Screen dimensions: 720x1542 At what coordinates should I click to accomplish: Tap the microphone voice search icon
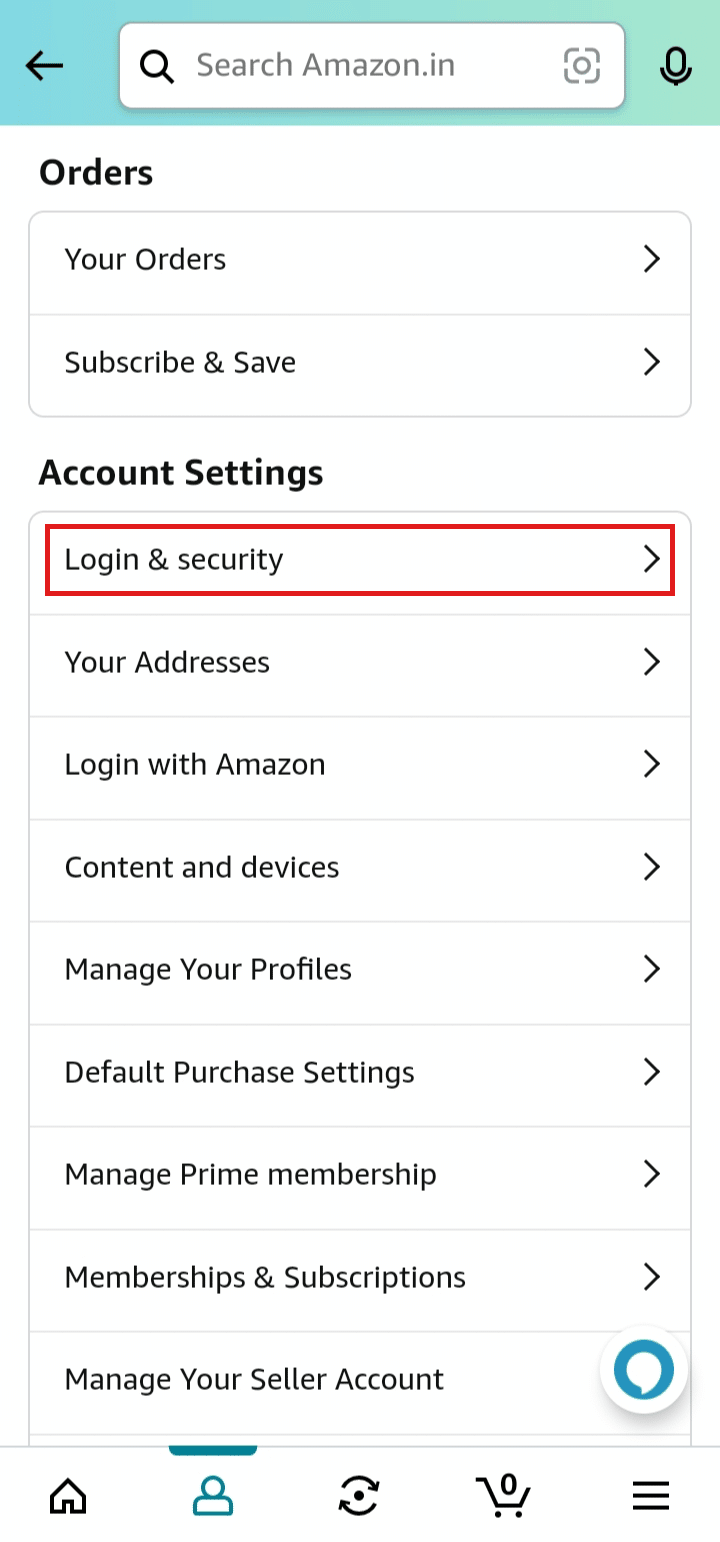click(x=676, y=66)
